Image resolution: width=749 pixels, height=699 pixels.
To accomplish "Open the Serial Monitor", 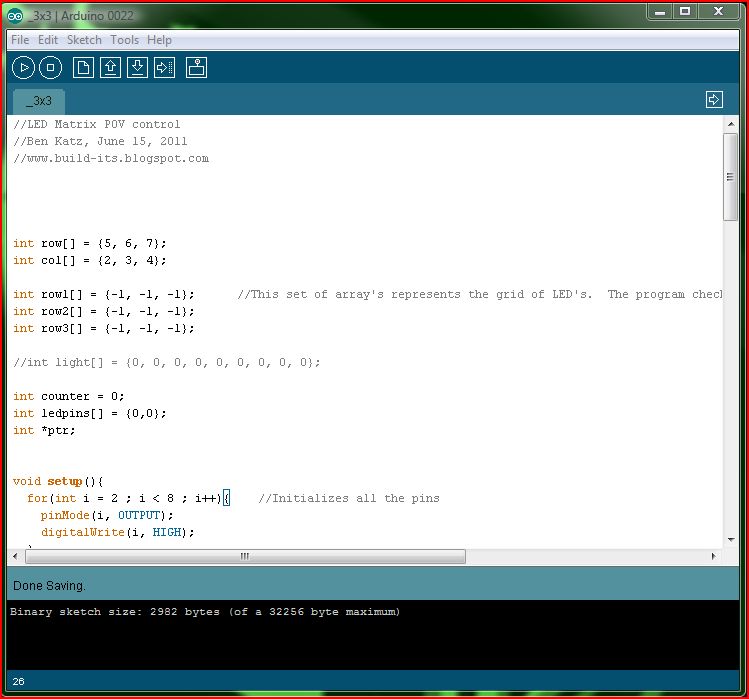I will [x=196, y=67].
